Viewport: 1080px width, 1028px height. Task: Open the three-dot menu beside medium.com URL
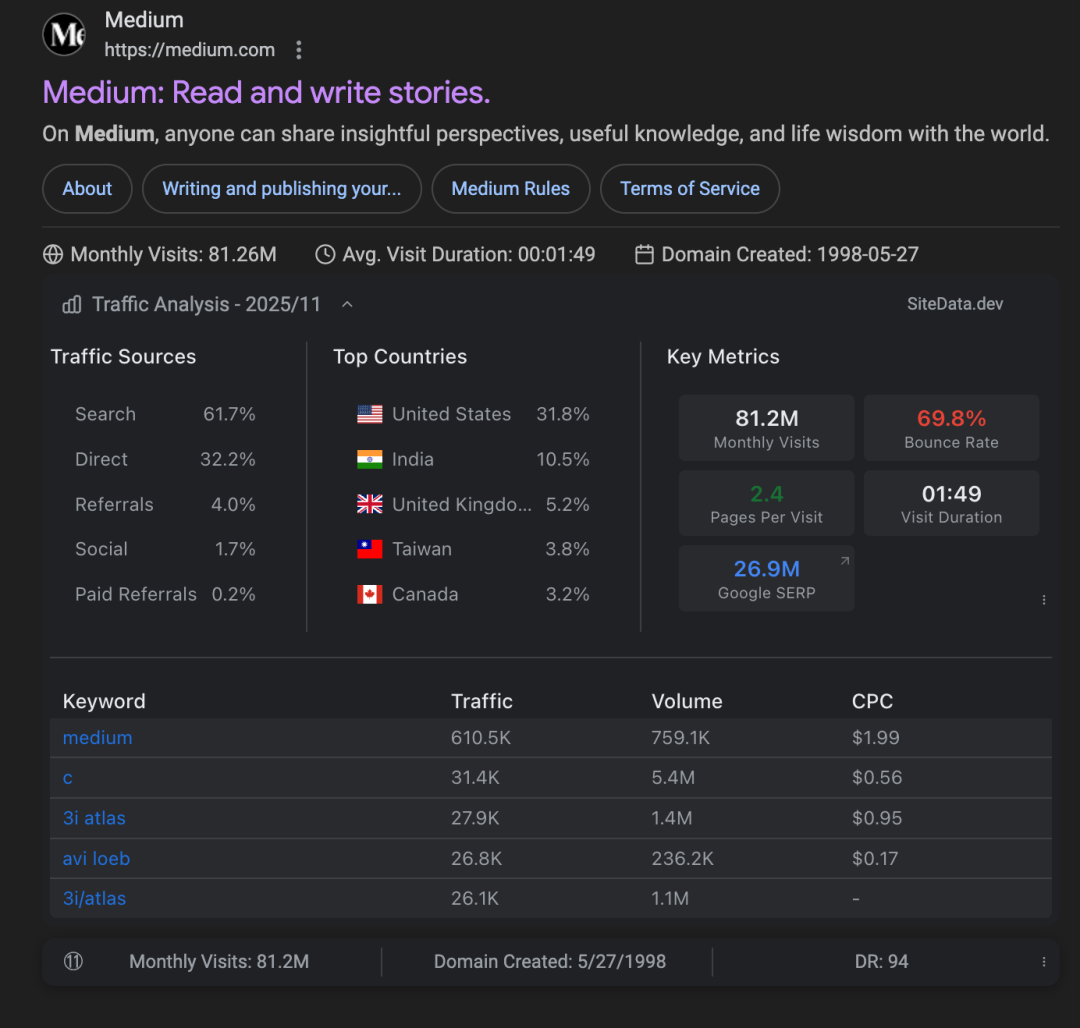point(298,50)
